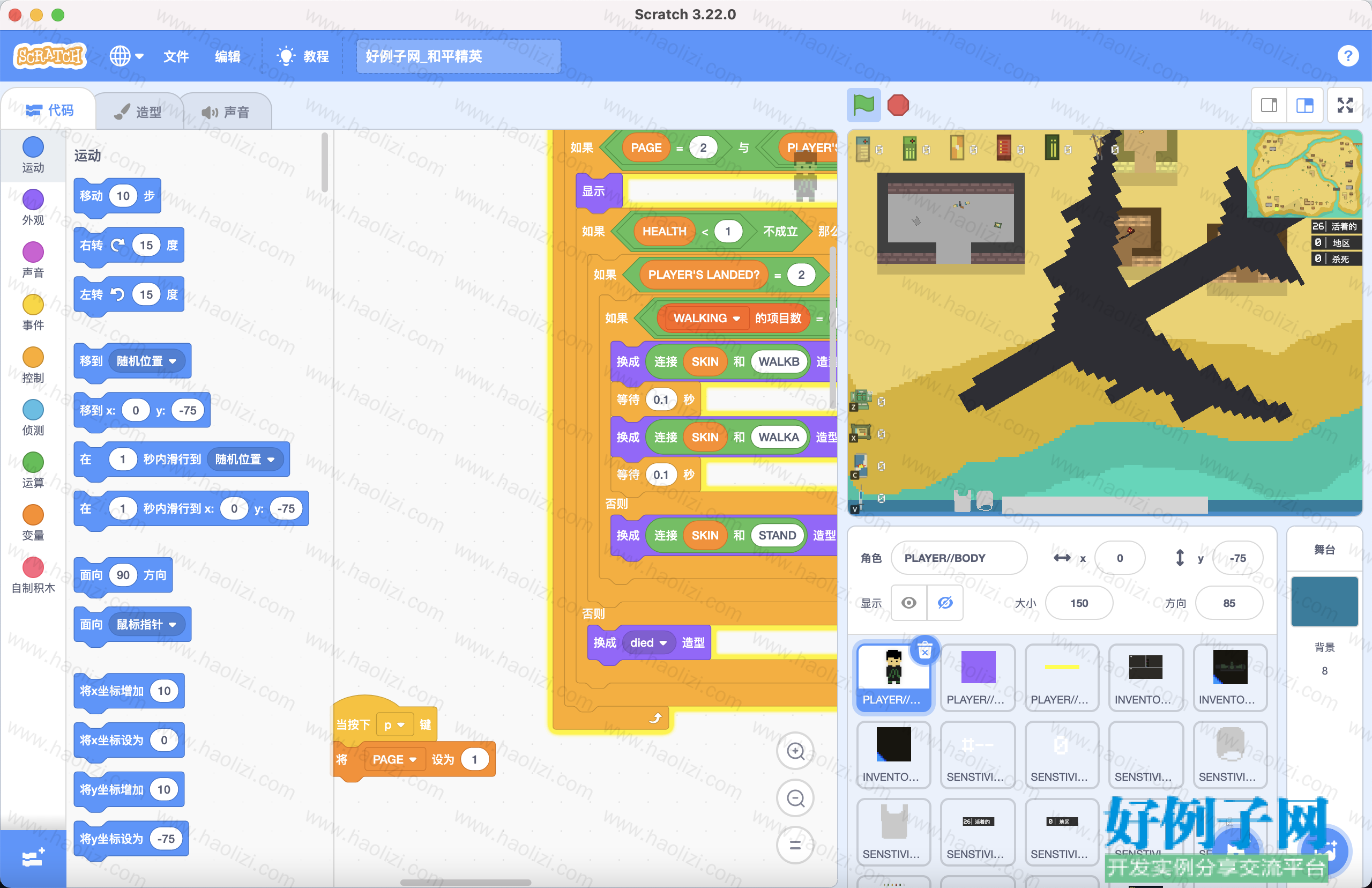Select 控制 control category
This screenshot has height=888, width=1372.
[33, 365]
